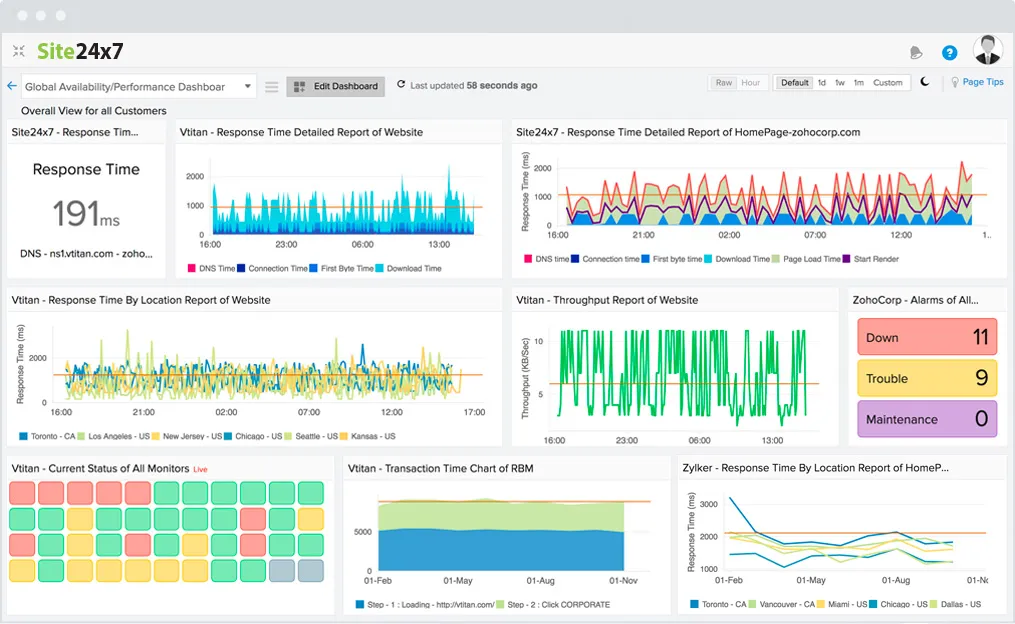Open the notification bell icon
The image size is (1015, 624).
(x=915, y=51)
